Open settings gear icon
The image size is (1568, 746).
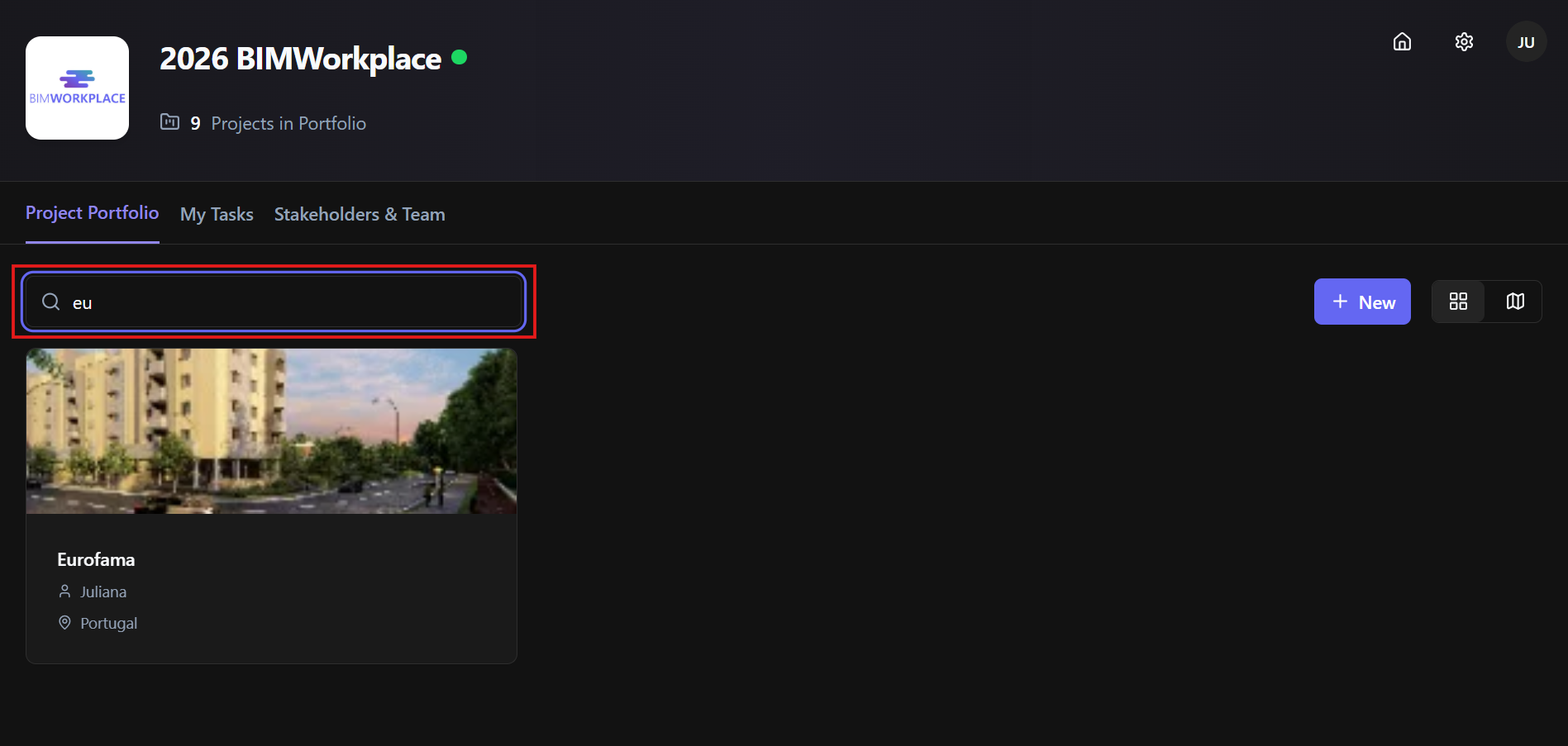(x=1464, y=41)
